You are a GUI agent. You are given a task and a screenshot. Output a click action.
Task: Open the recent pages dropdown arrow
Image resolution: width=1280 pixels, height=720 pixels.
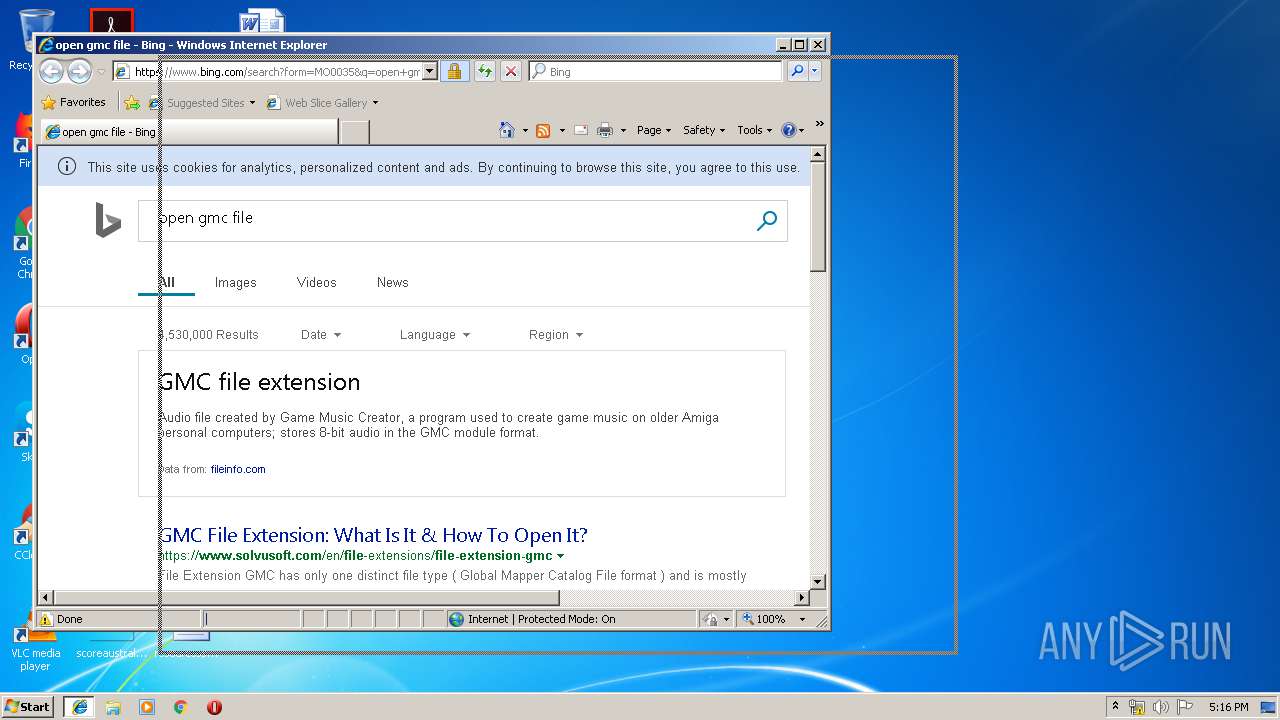pos(101,72)
